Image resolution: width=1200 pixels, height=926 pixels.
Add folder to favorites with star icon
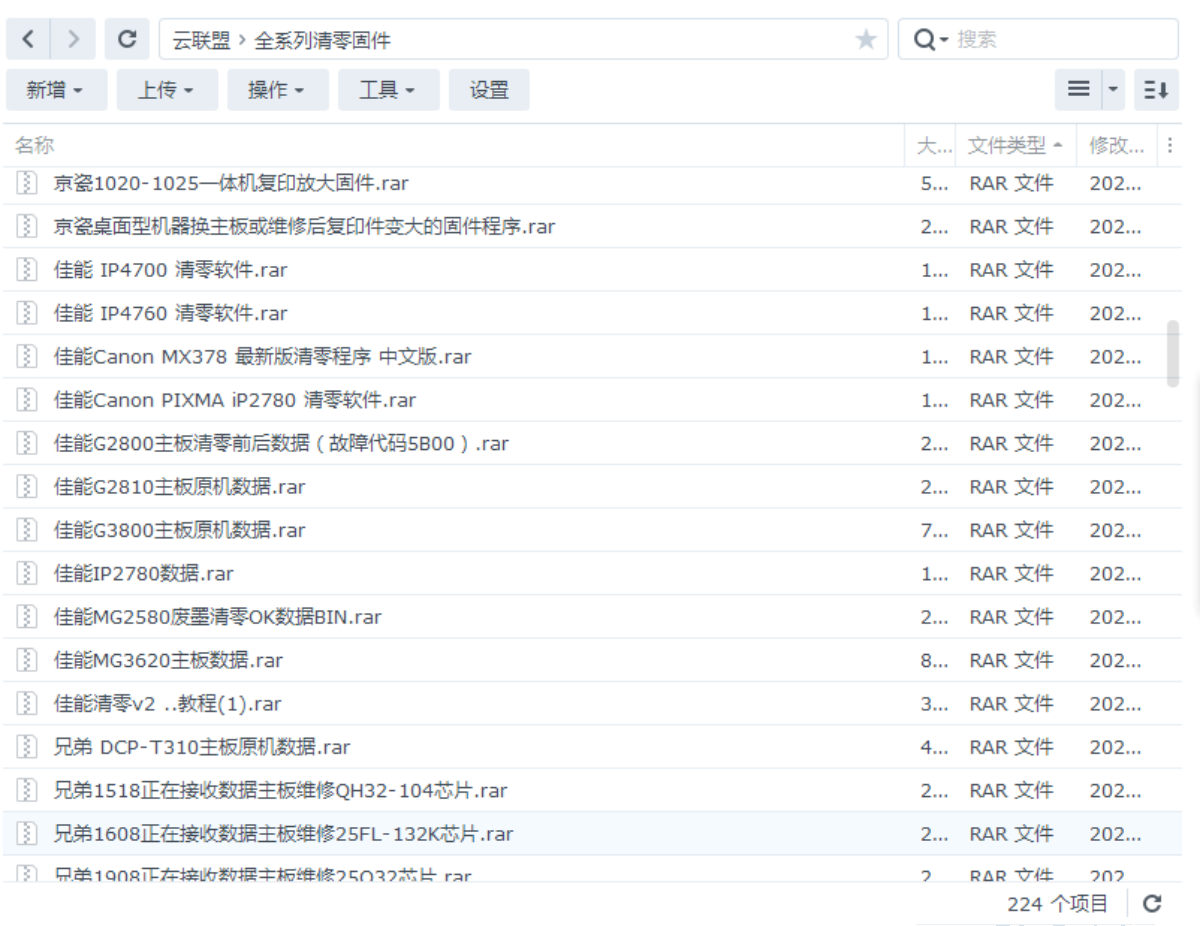coord(865,40)
